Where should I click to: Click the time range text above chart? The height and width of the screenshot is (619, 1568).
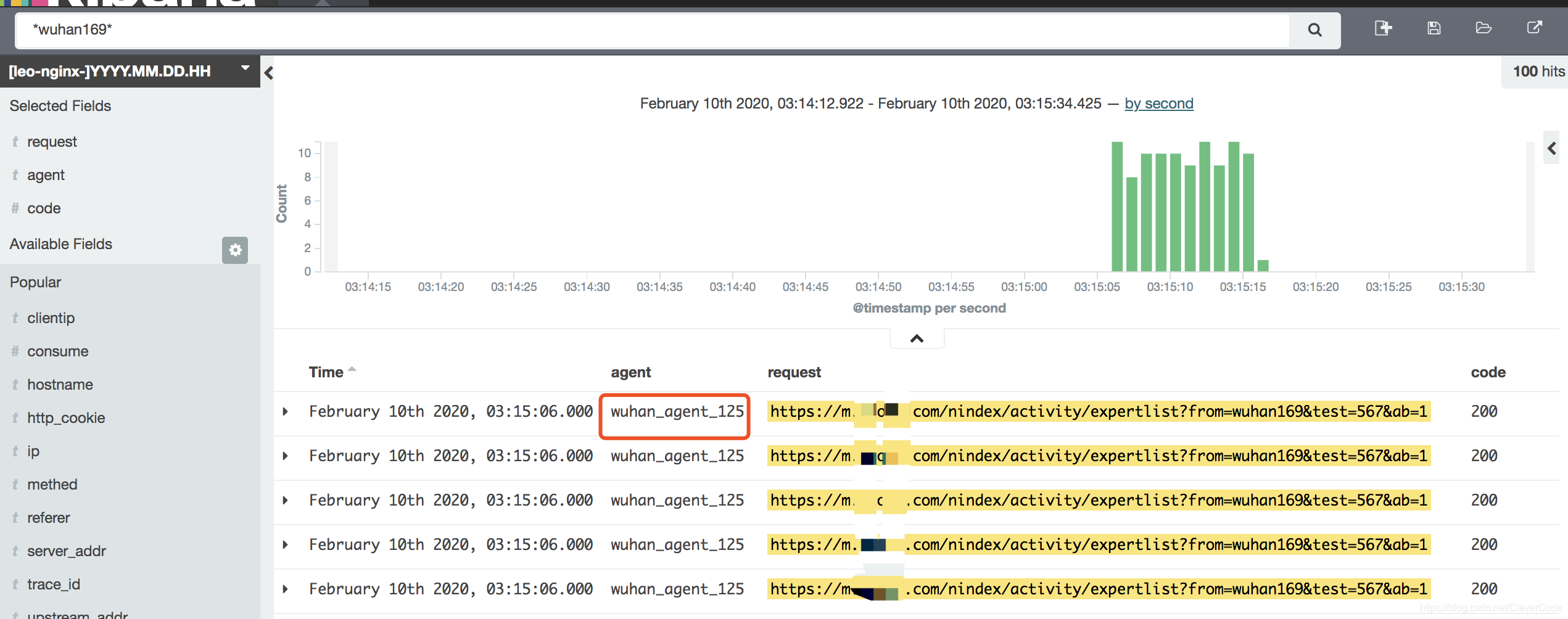point(870,104)
